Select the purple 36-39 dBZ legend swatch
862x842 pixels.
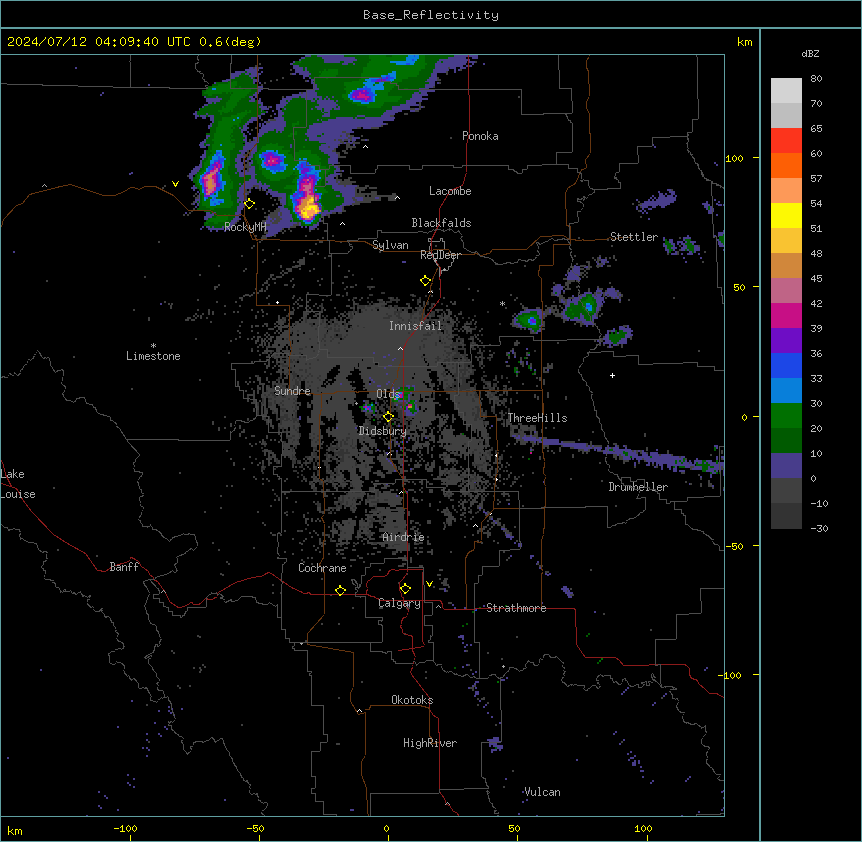(786, 341)
